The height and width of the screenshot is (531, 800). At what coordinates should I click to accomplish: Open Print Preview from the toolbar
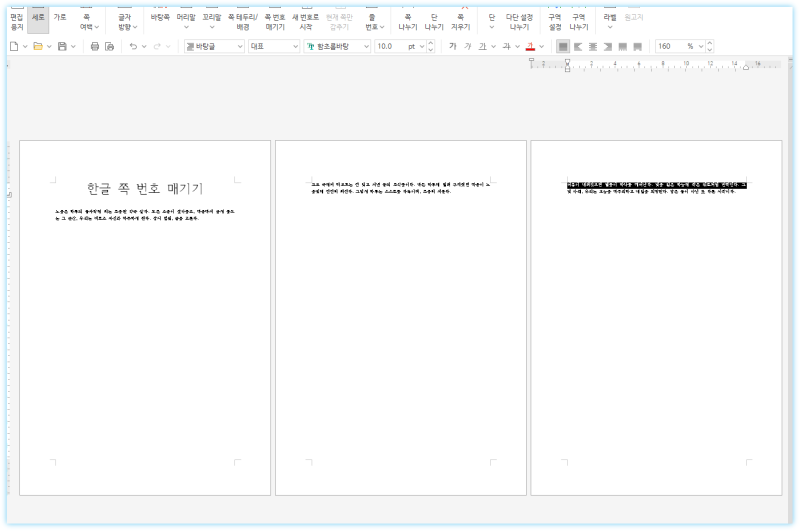[x=110, y=46]
